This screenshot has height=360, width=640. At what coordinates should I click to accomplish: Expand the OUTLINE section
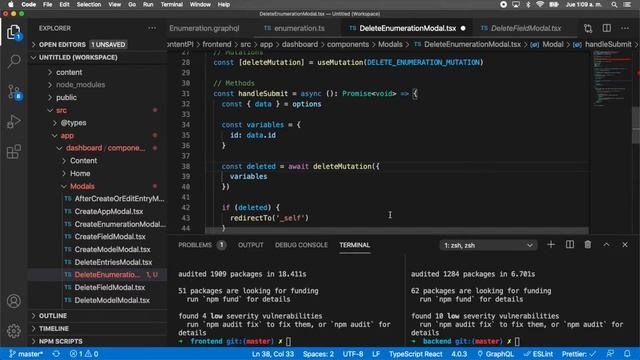[x=98, y=316]
